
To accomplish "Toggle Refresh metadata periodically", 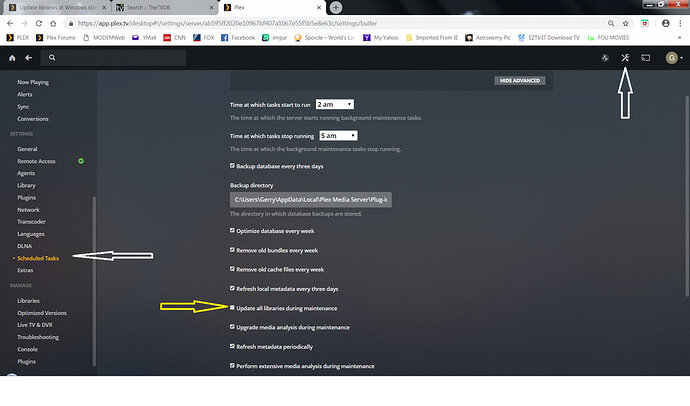I will click(232, 346).
